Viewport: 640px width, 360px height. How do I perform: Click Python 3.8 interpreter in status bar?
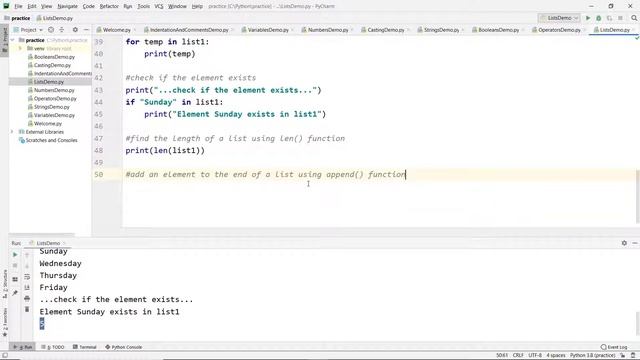click(x=592, y=355)
